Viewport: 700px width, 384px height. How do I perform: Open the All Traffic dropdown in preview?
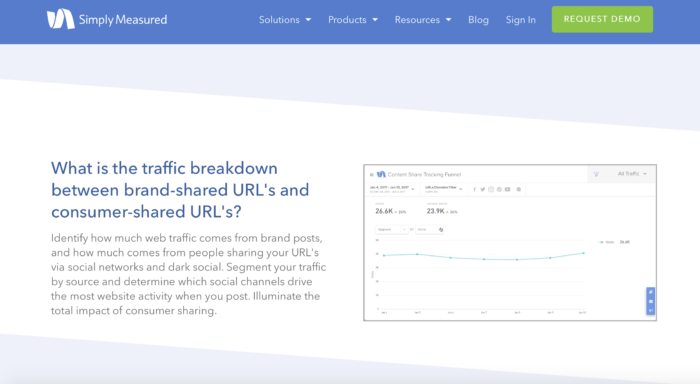[x=632, y=174]
